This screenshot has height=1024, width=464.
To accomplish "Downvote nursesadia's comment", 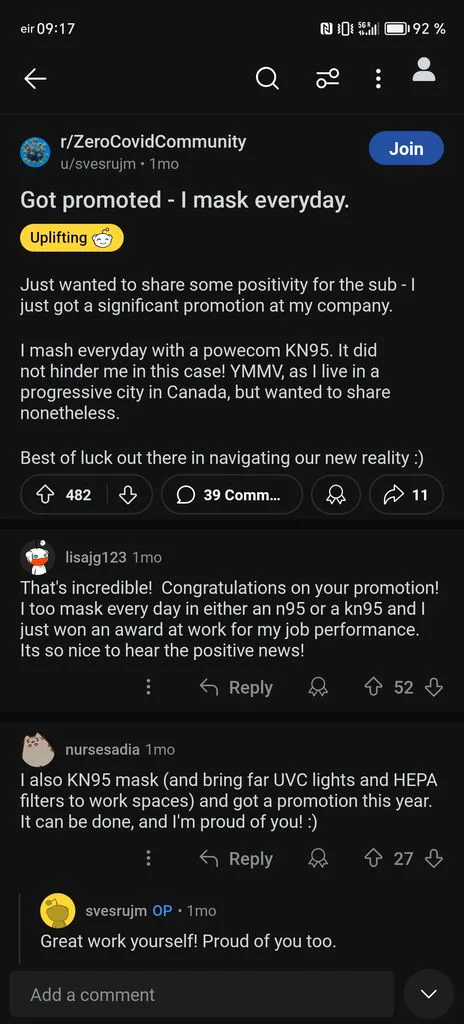I will tap(434, 858).
